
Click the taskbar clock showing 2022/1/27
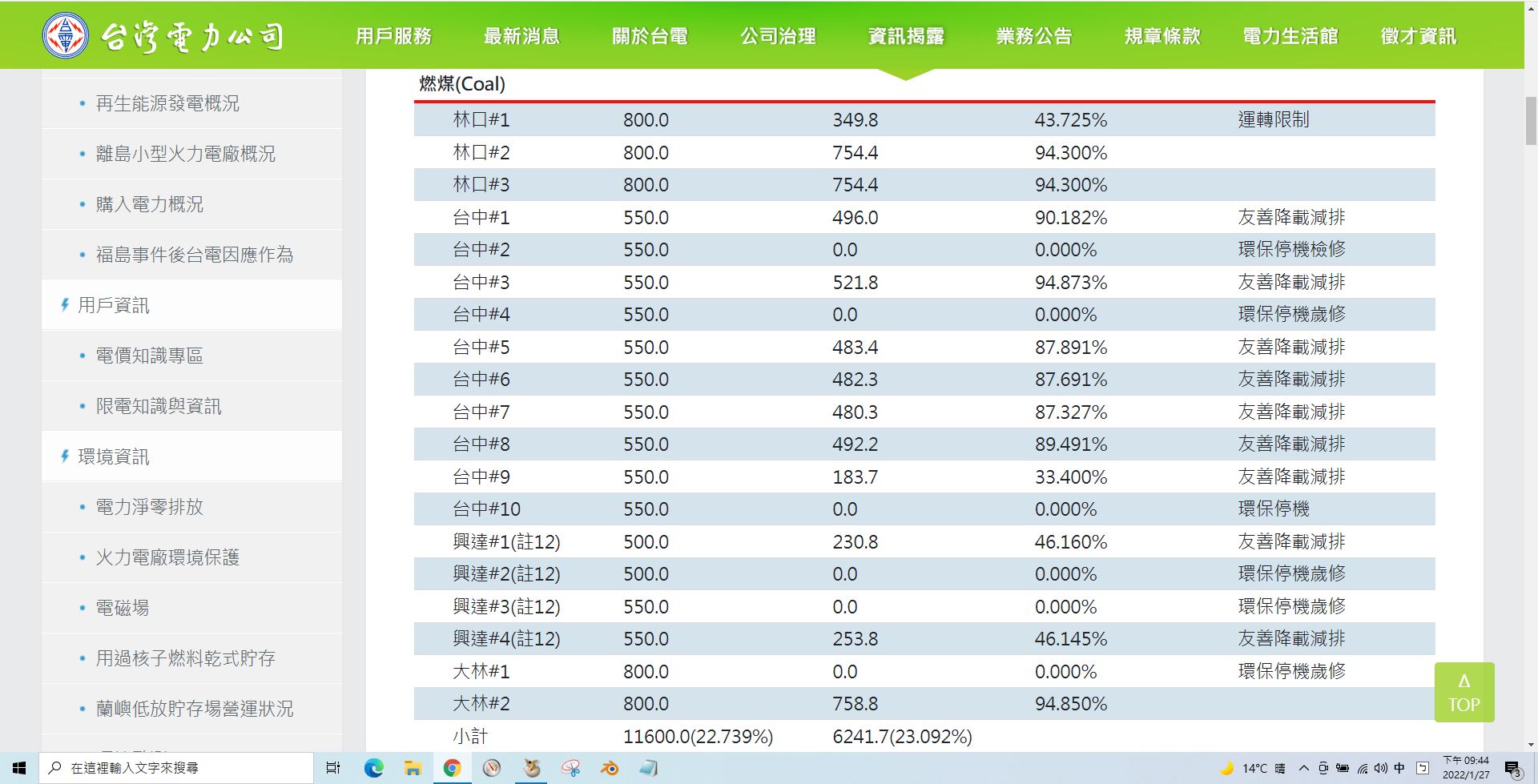[x=1466, y=768]
